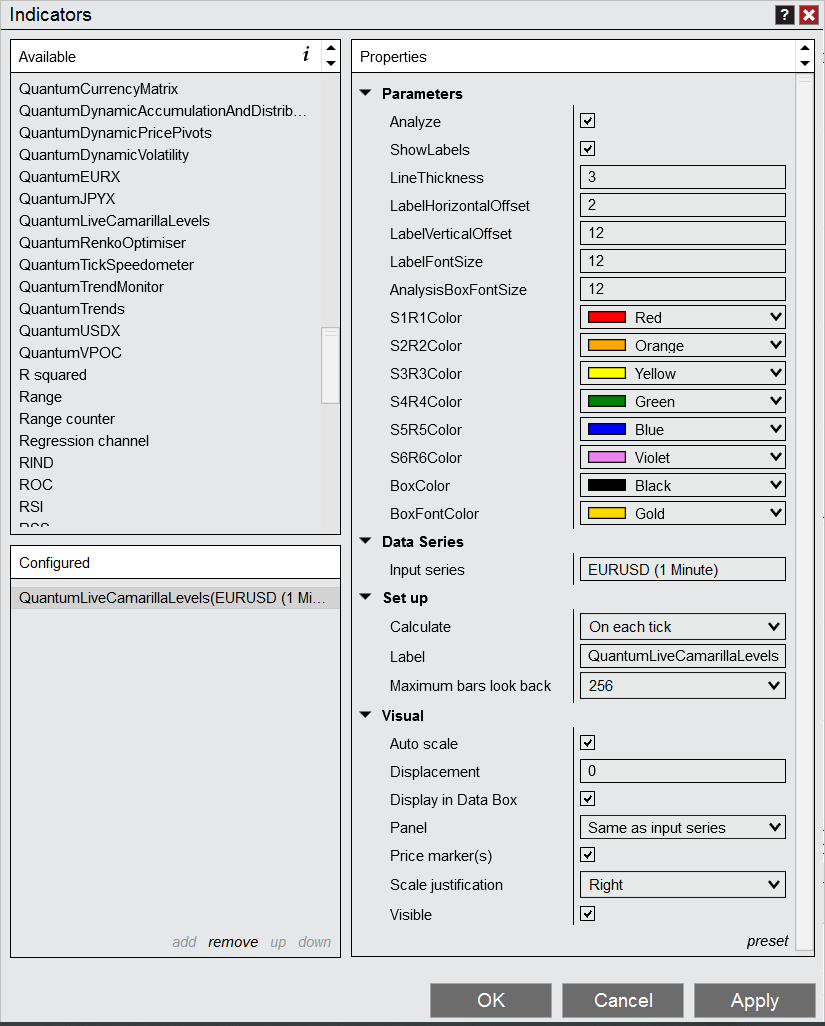Toggle the Auto scale checkbox

click(x=588, y=743)
